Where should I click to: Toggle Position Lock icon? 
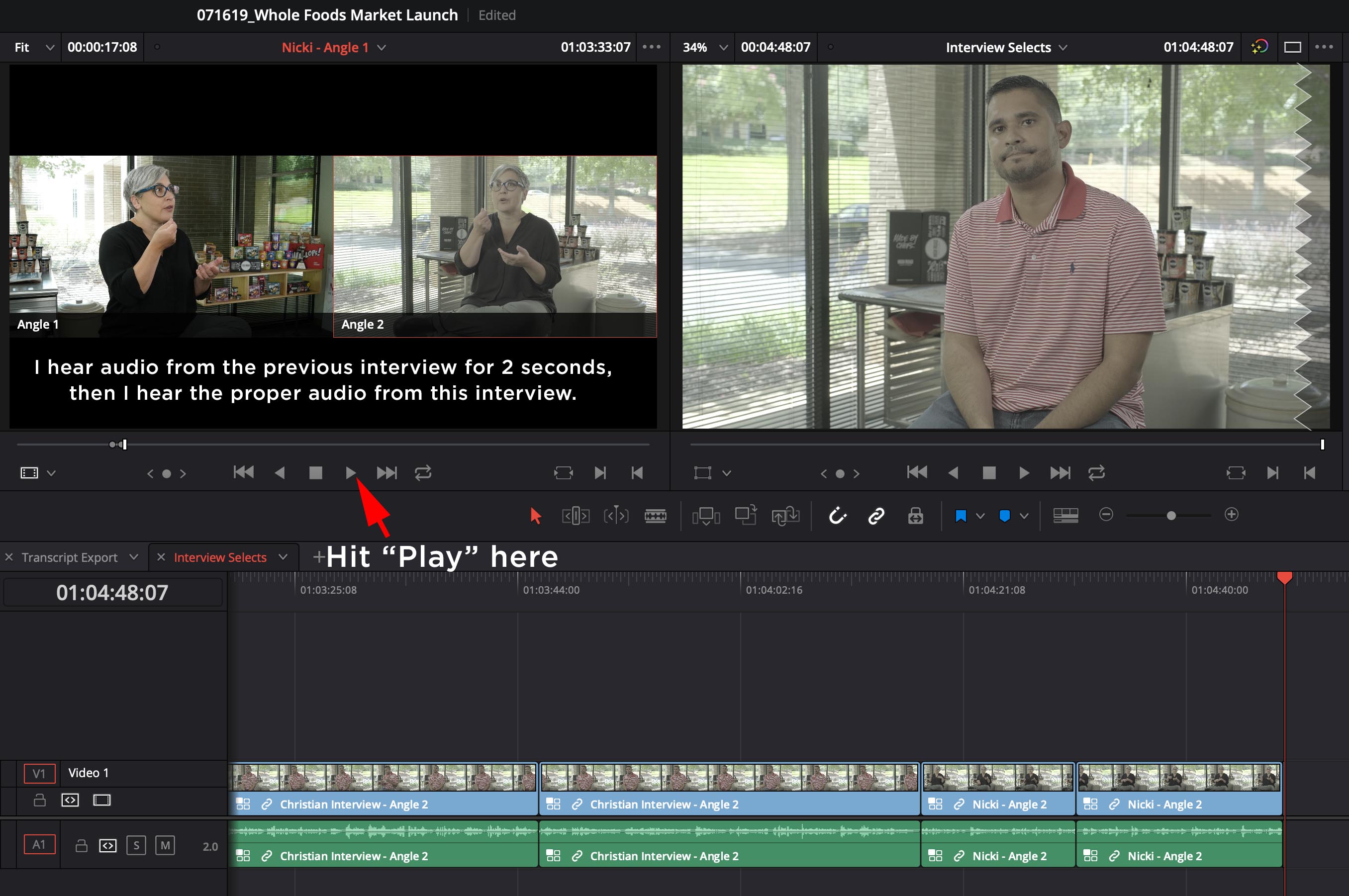click(915, 516)
